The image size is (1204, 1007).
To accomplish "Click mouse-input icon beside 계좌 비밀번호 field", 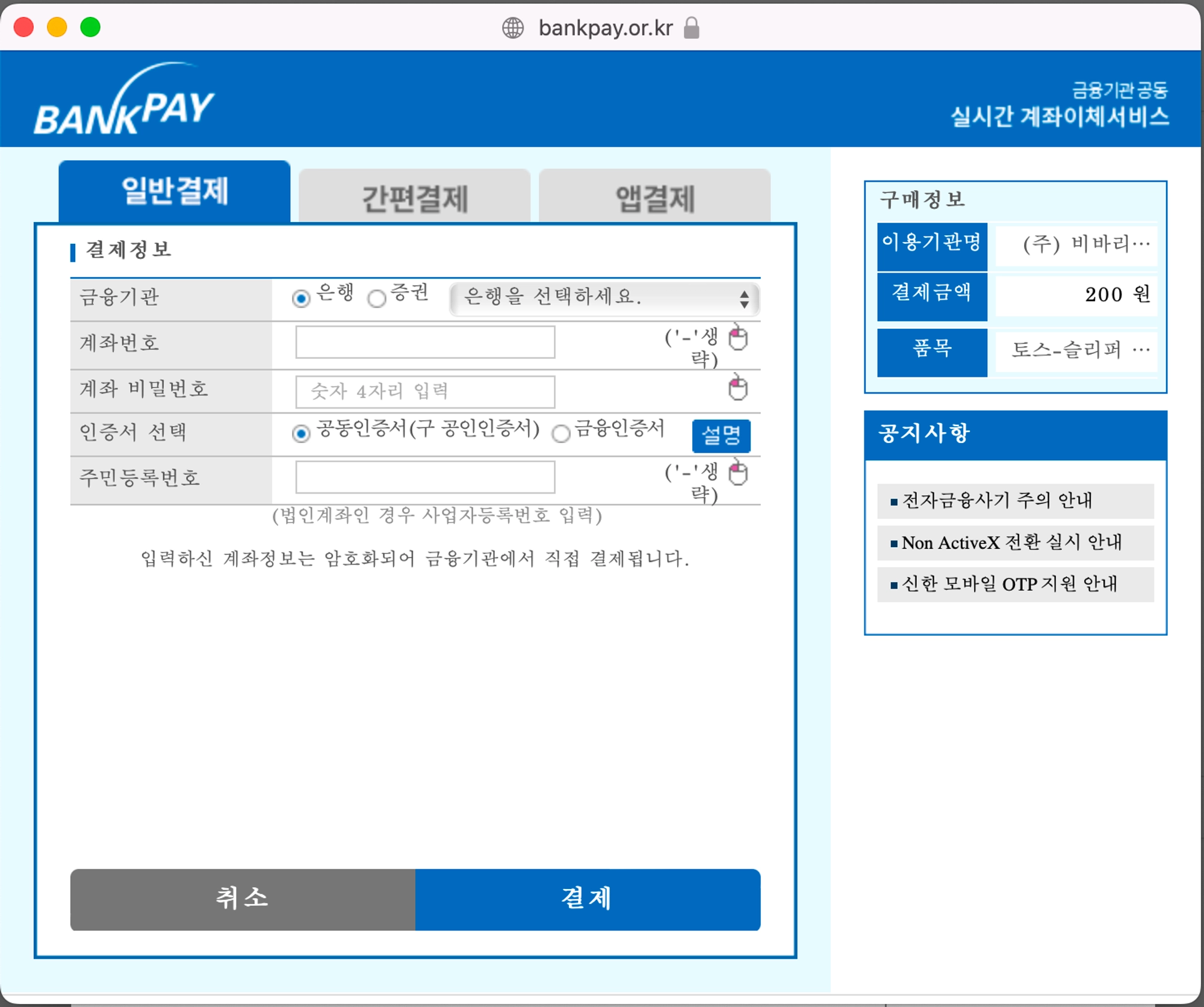I will [x=738, y=388].
